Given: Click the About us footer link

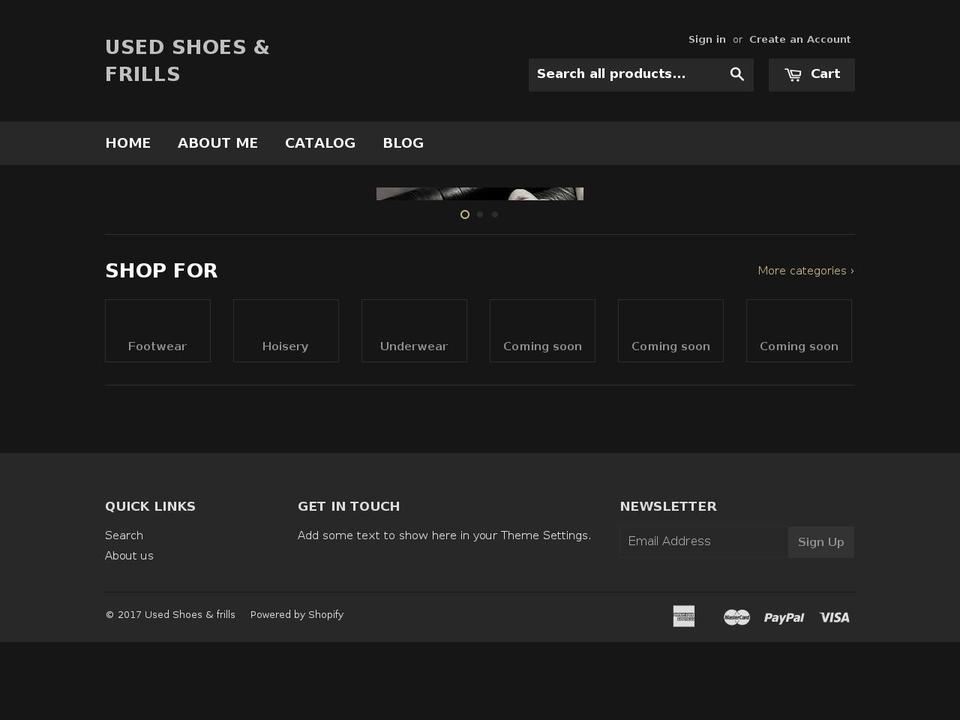Looking at the screenshot, I should pos(129,555).
